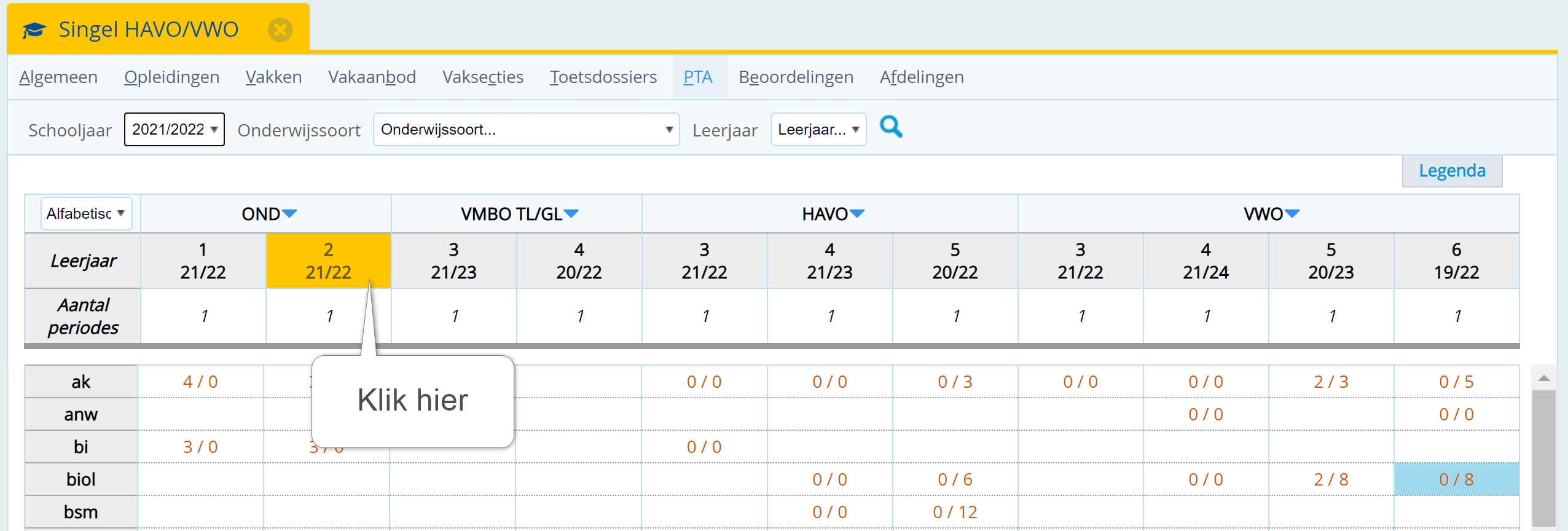Open the Schooljaar 2021/2022 dropdown
The image size is (1568, 531).
pos(174,129)
